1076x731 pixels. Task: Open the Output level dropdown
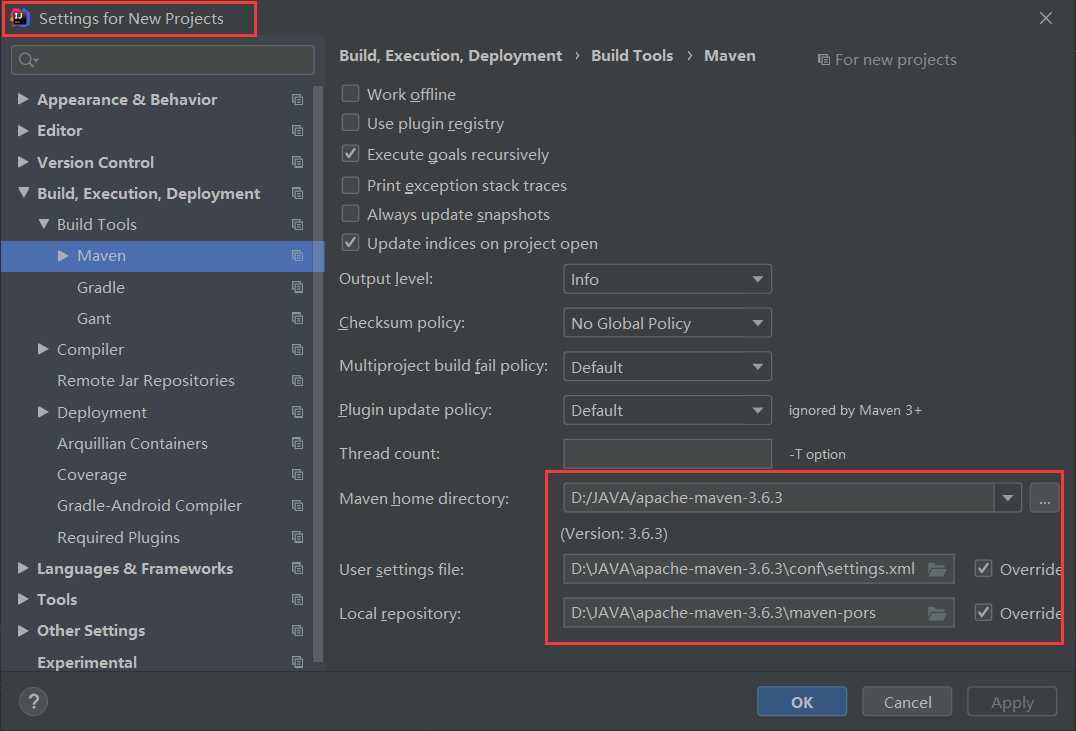667,279
